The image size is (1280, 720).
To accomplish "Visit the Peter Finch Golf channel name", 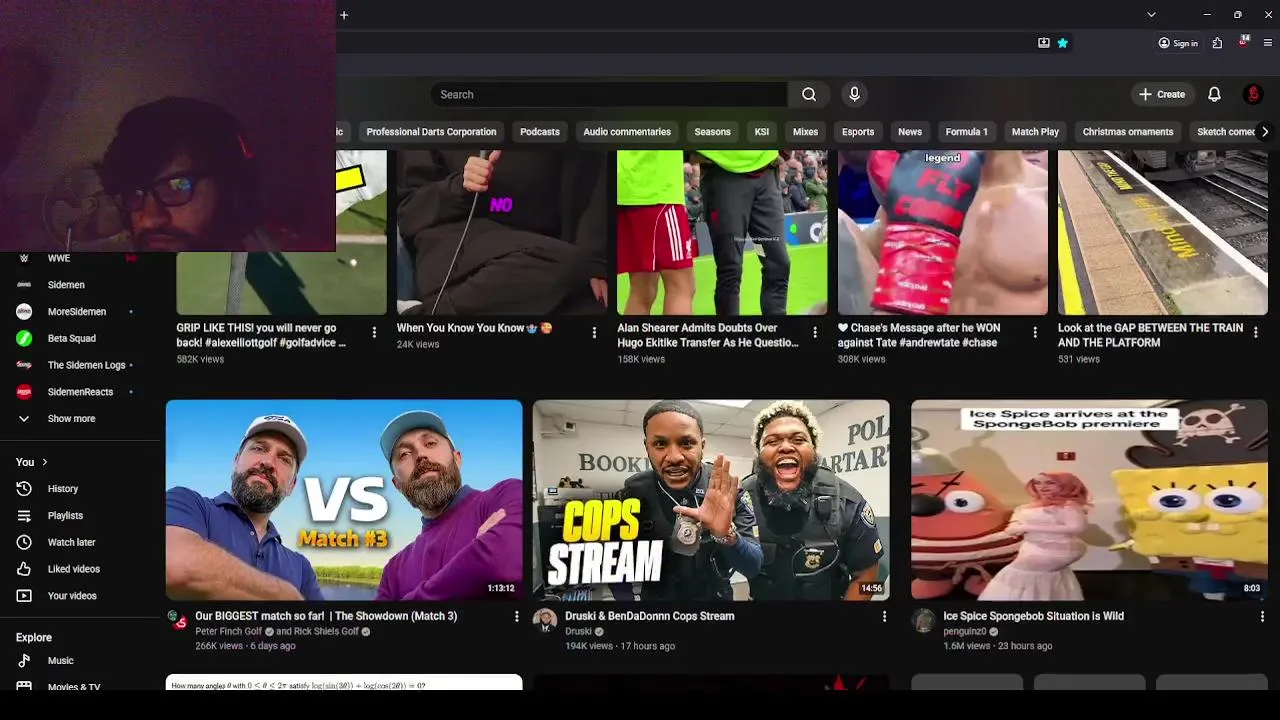I will tap(229, 632).
